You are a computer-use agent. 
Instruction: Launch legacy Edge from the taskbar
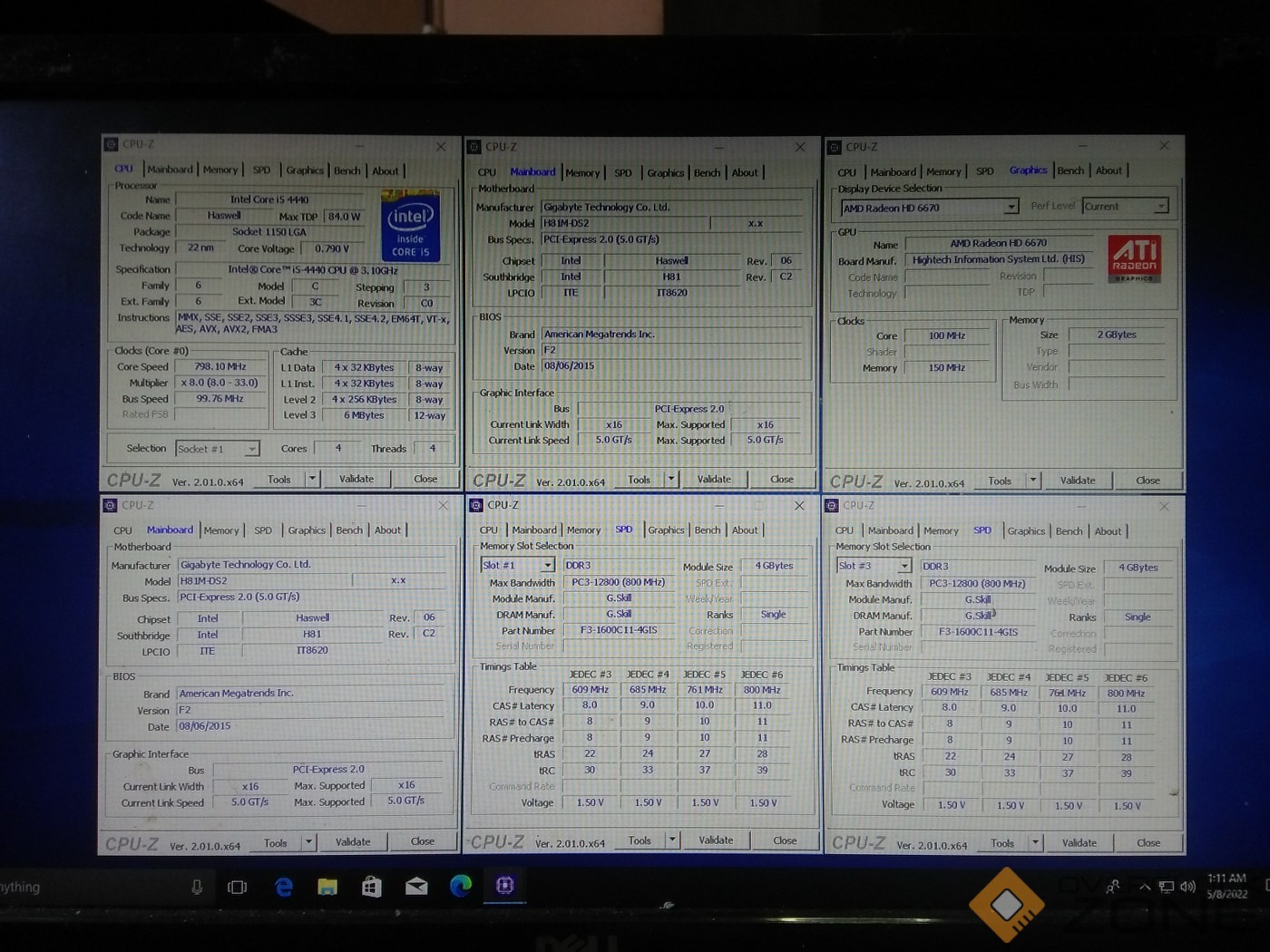[x=284, y=886]
